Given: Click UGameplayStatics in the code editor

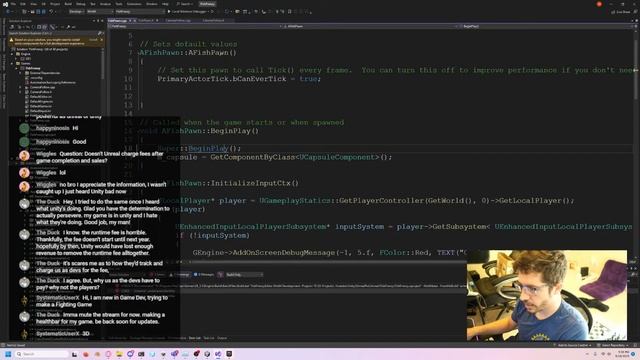Looking at the screenshot, I should [x=295, y=200].
